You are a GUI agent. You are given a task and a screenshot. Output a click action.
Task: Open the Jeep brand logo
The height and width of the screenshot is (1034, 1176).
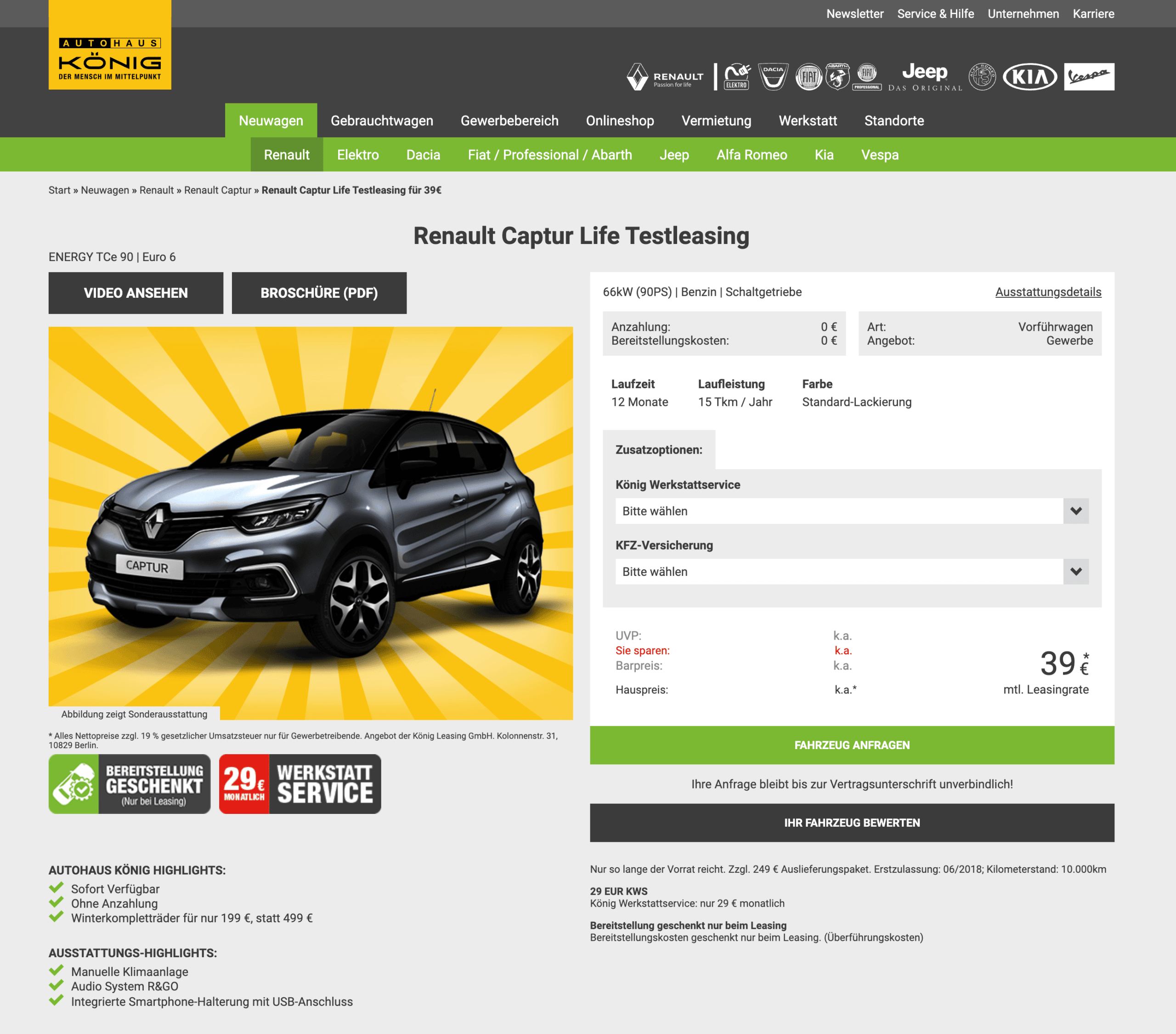[x=925, y=77]
